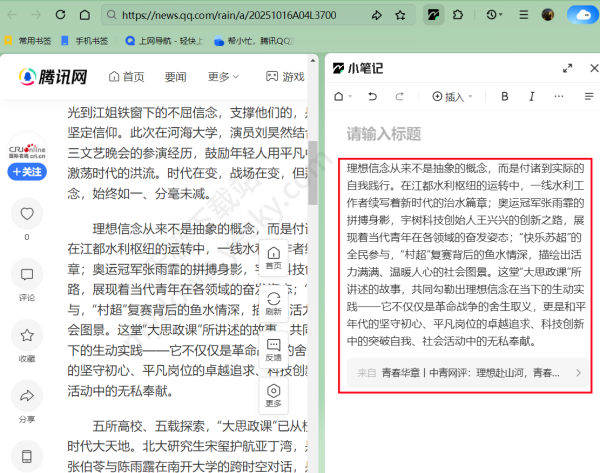Open the 反馈 feedback button
Viewport: 600px width, 473px height.
[273, 348]
